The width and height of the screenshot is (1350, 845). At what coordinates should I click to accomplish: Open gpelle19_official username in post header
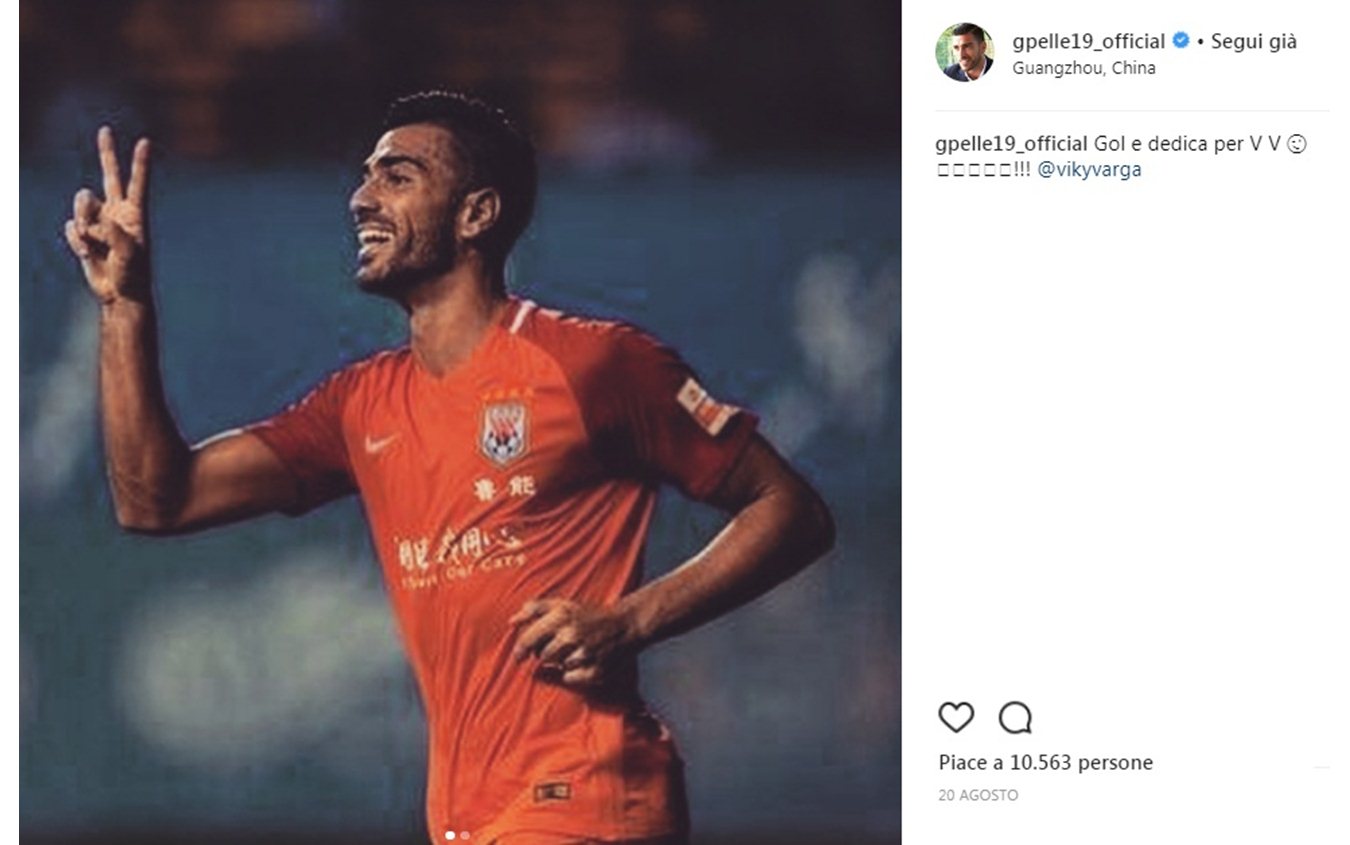(1089, 42)
